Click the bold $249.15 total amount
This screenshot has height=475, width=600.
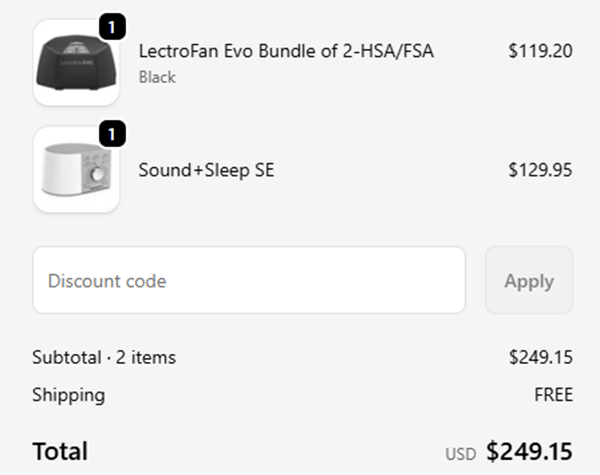tap(529, 451)
